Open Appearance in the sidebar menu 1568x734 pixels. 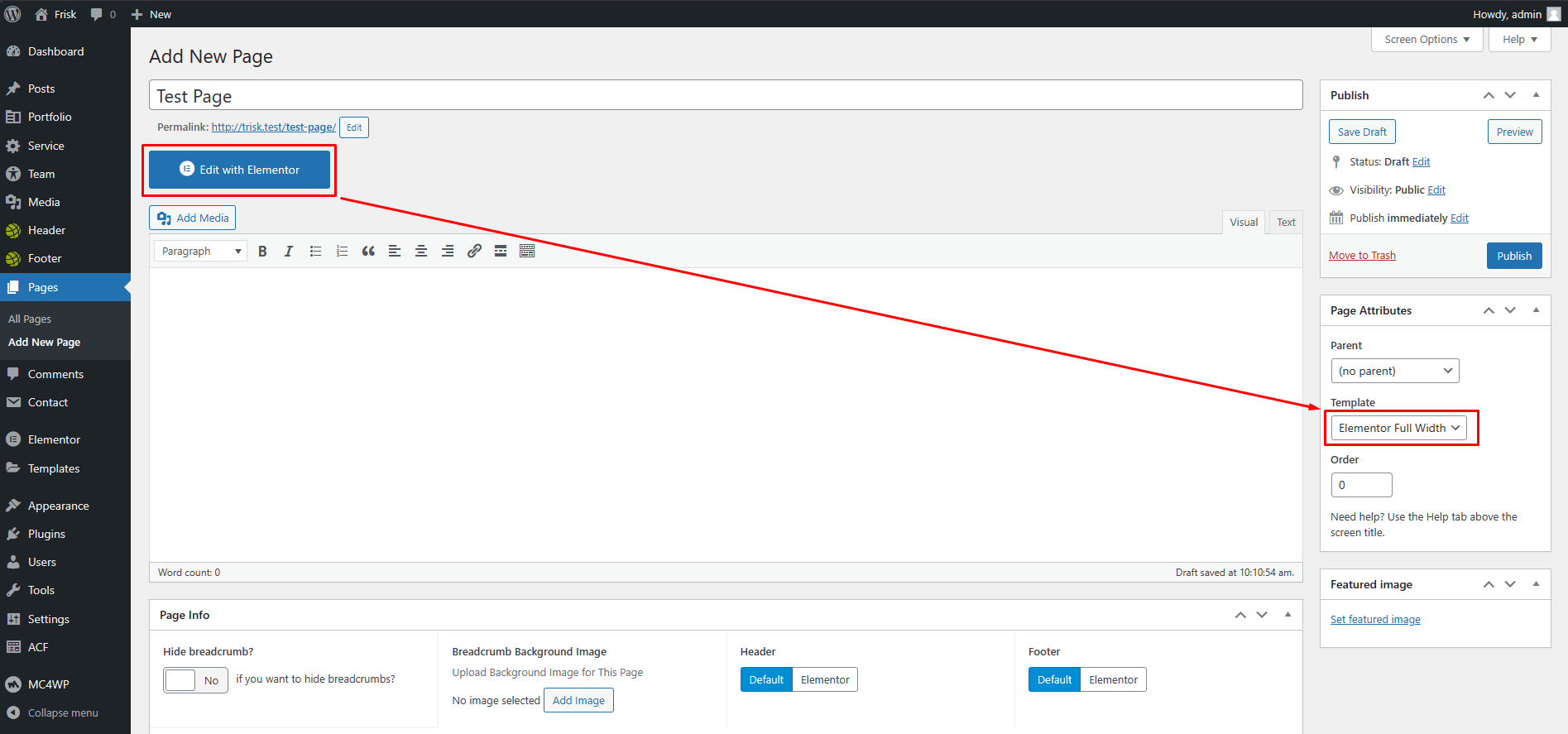click(x=58, y=506)
